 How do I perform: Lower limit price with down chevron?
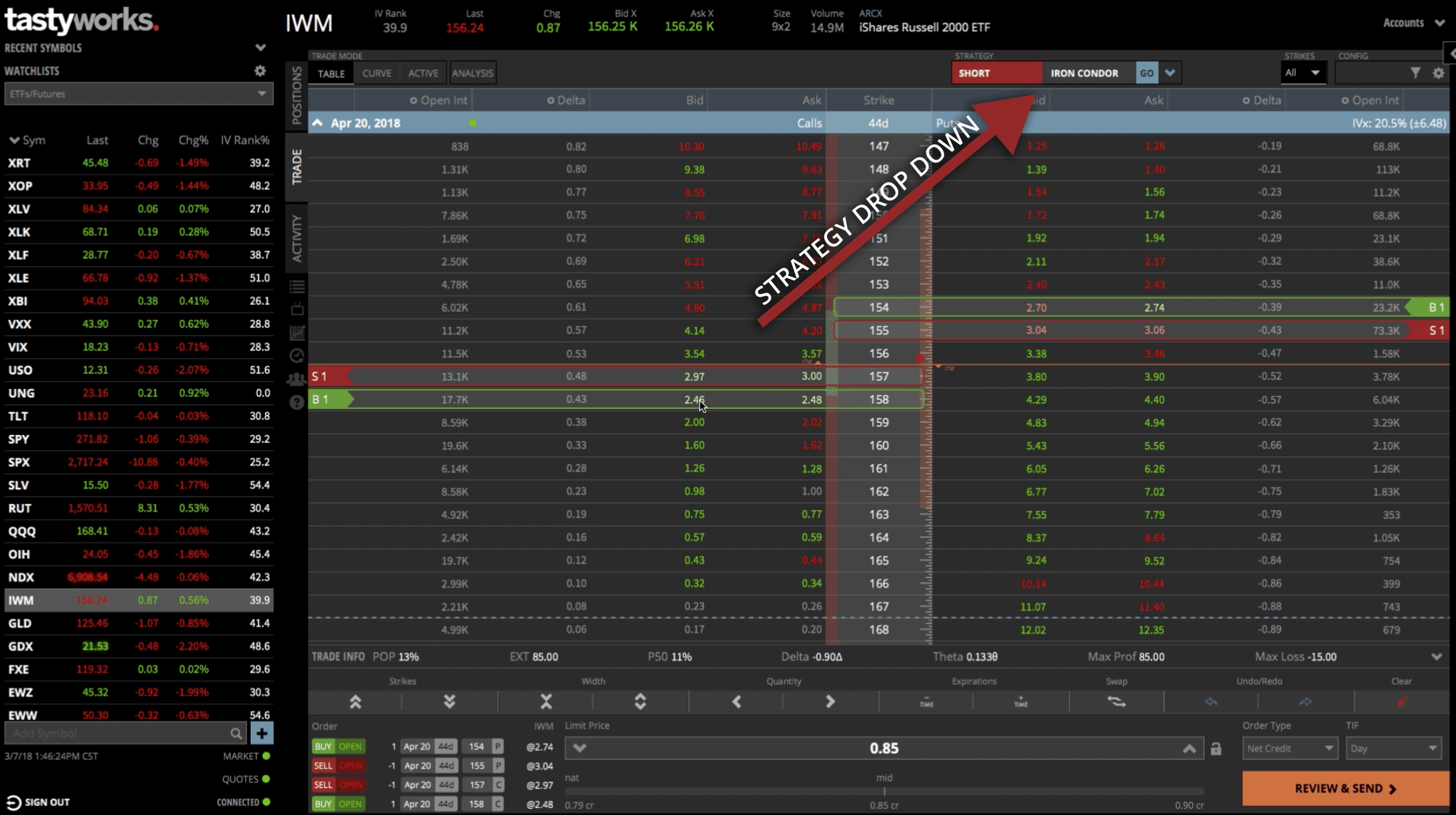pyautogui.click(x=580, y=748)
